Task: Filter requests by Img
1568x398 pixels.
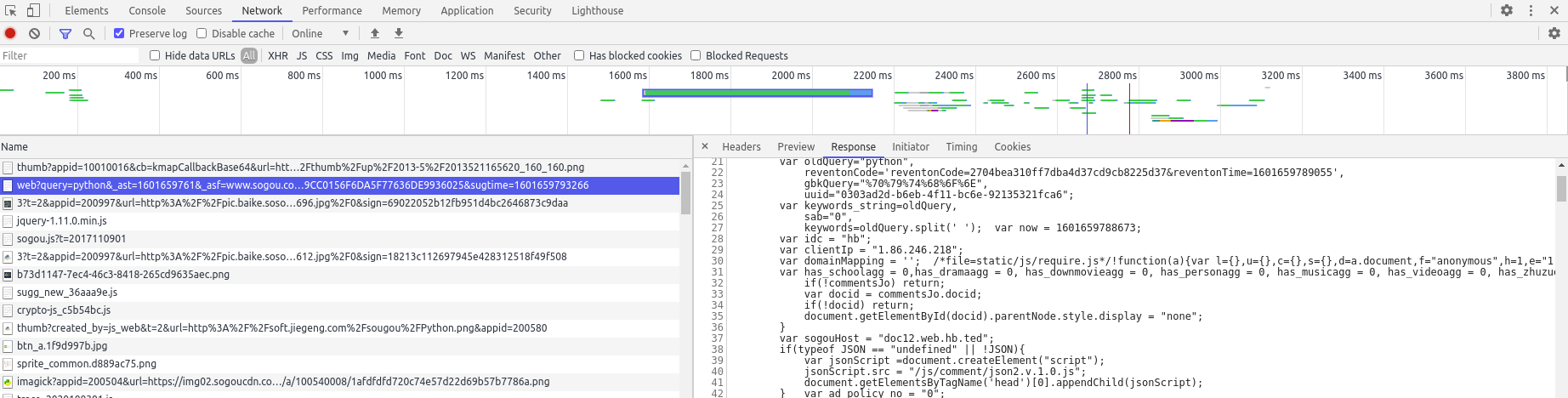Action: (x=349, y=55)
